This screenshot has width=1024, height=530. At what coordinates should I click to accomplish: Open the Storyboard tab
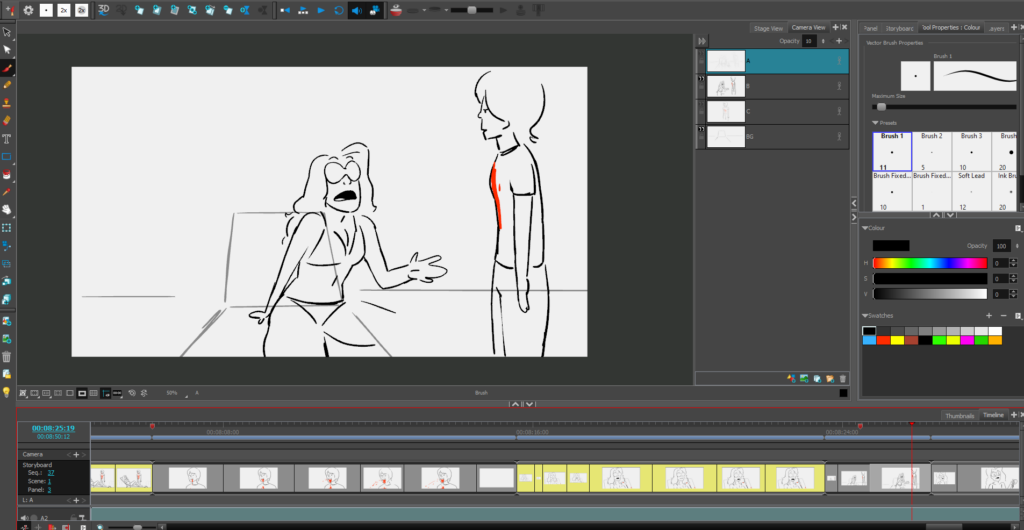pos(899,28)
